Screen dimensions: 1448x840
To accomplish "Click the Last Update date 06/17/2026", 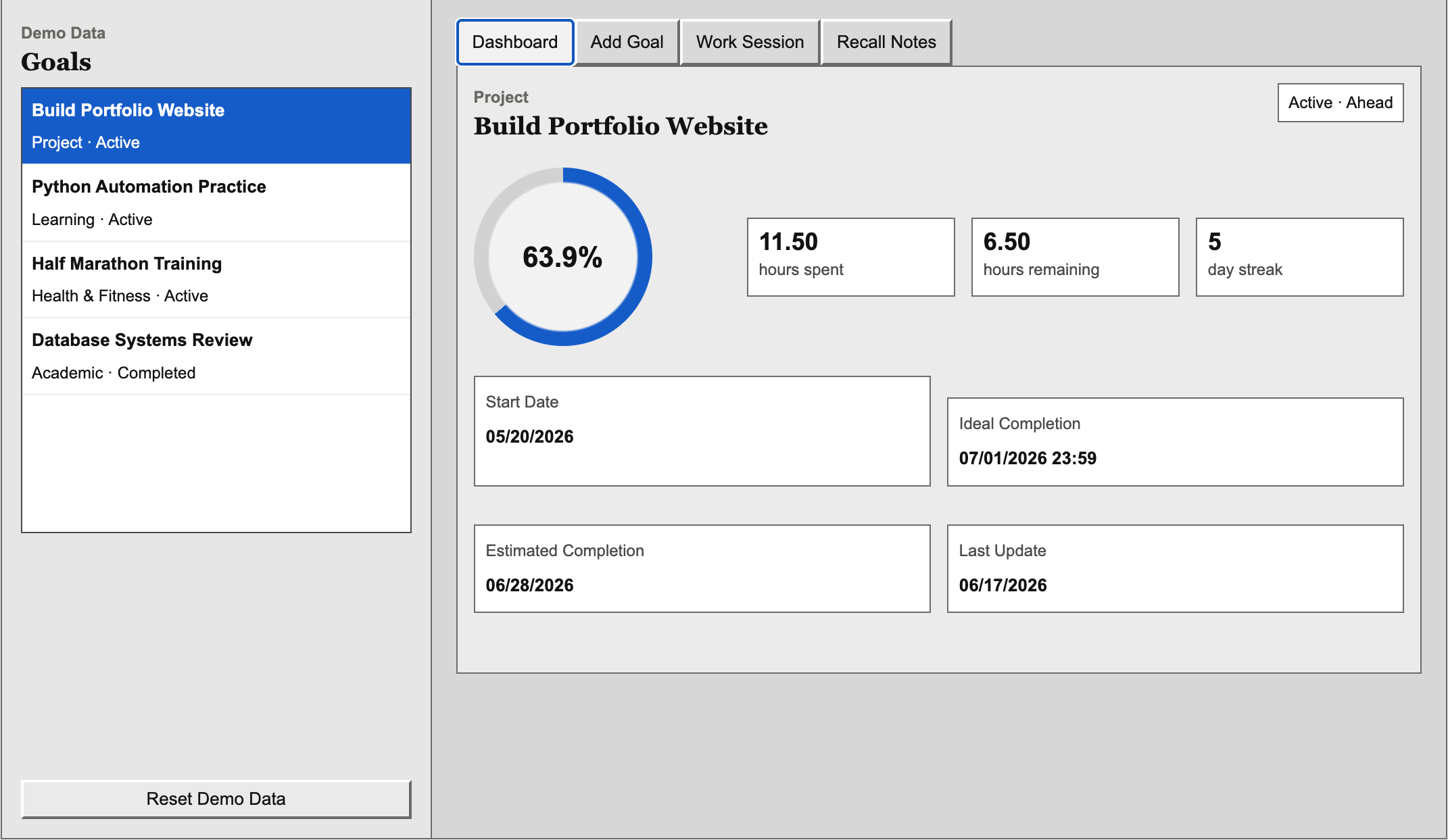I will [x=1003, y=585].
